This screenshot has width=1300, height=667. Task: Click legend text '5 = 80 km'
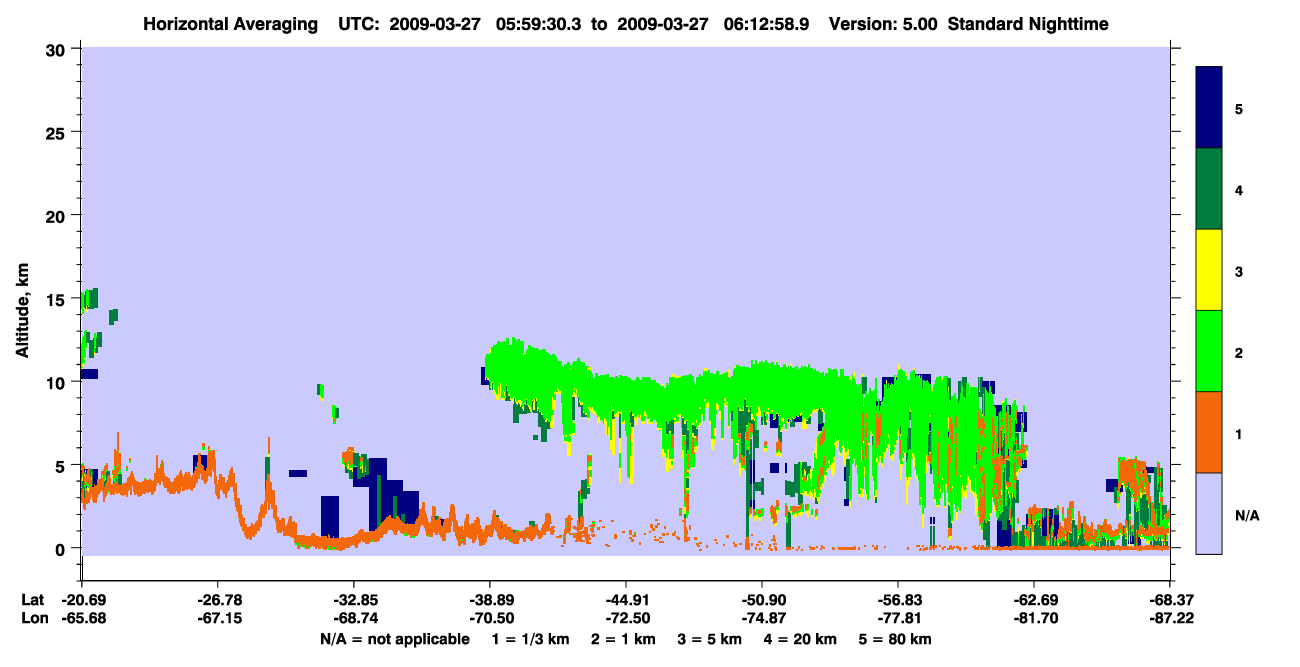pyautogui.click(x=895, y=638)
